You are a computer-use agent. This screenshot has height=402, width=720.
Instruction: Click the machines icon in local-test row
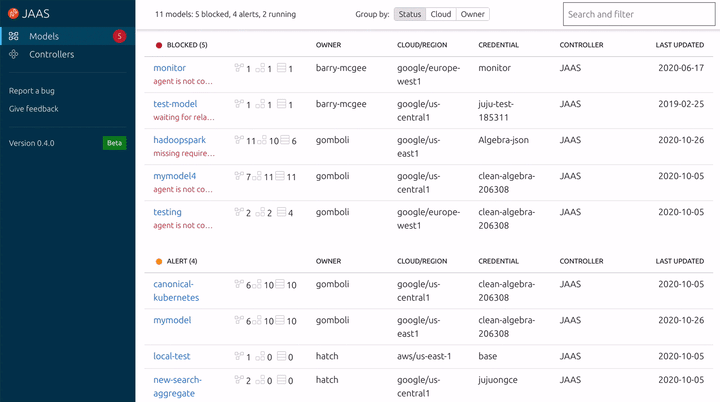click(x=281, y=356)
